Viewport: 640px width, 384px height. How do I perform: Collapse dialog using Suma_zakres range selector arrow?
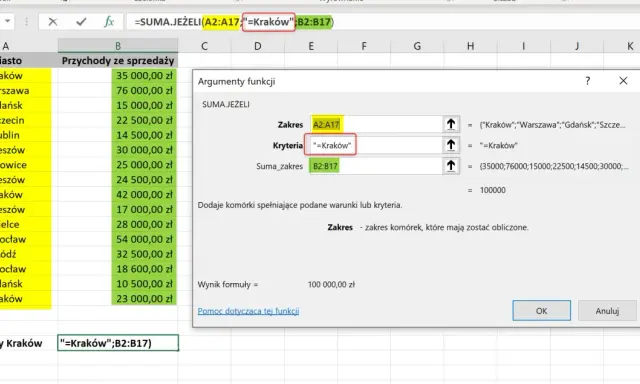451,166
